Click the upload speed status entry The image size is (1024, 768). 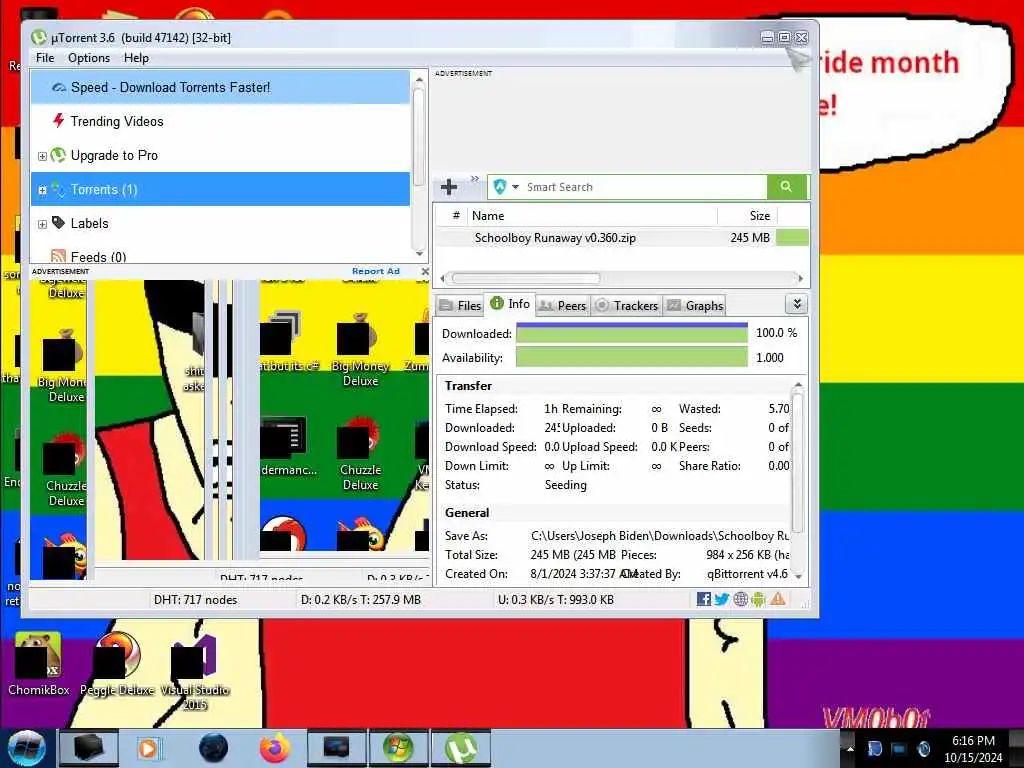[x=556, y=600]
